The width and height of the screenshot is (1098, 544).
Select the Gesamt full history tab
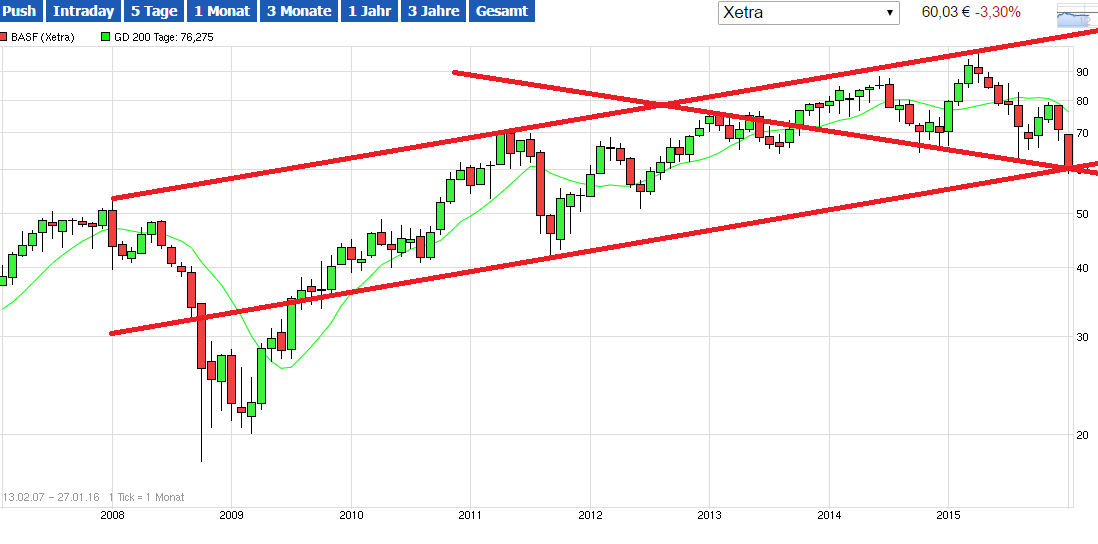(502, 11)
